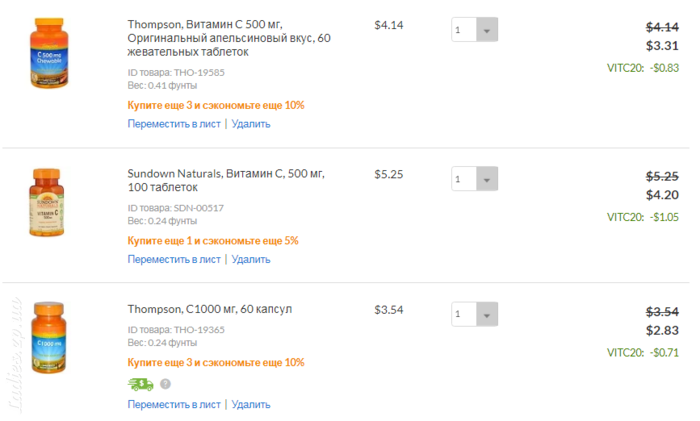The height and width of the screenshot is (421, 700).
Task: Click the Thompson C 1000 мг 60 капсул title
Action: pyautogui.click(x=210, y=309)
